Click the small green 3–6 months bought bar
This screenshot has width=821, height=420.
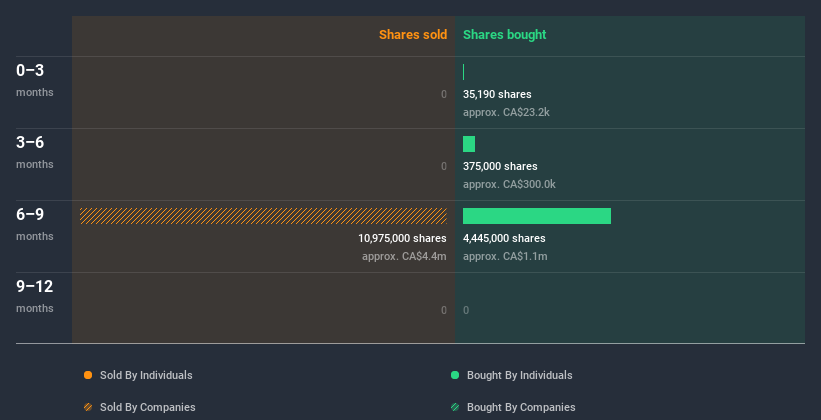tap(469, 144)
